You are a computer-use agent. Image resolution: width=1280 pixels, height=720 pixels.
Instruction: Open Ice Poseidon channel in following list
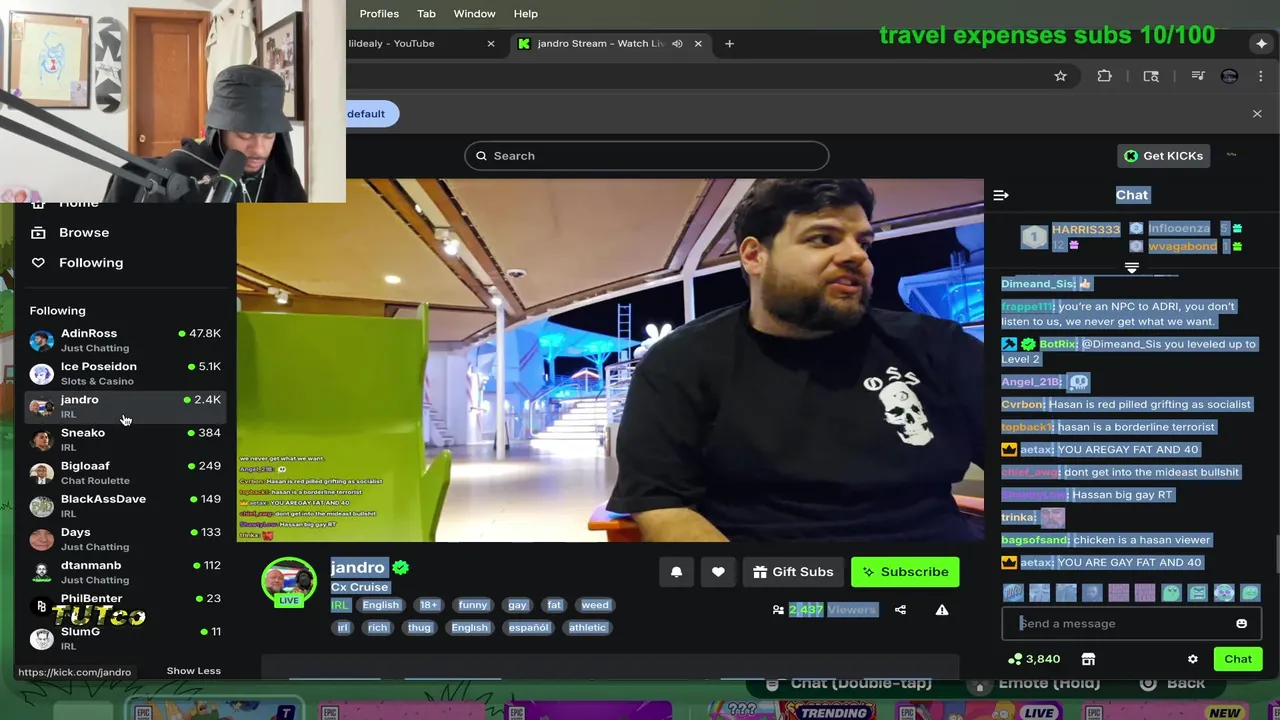coord(125,373)
